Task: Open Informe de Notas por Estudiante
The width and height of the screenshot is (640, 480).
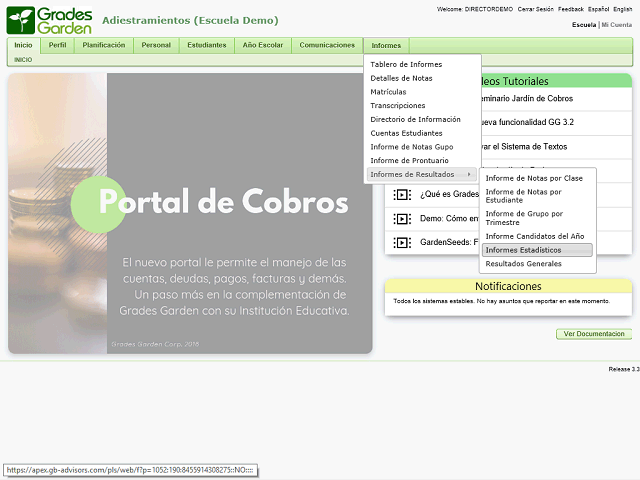Action: (537, 196)
